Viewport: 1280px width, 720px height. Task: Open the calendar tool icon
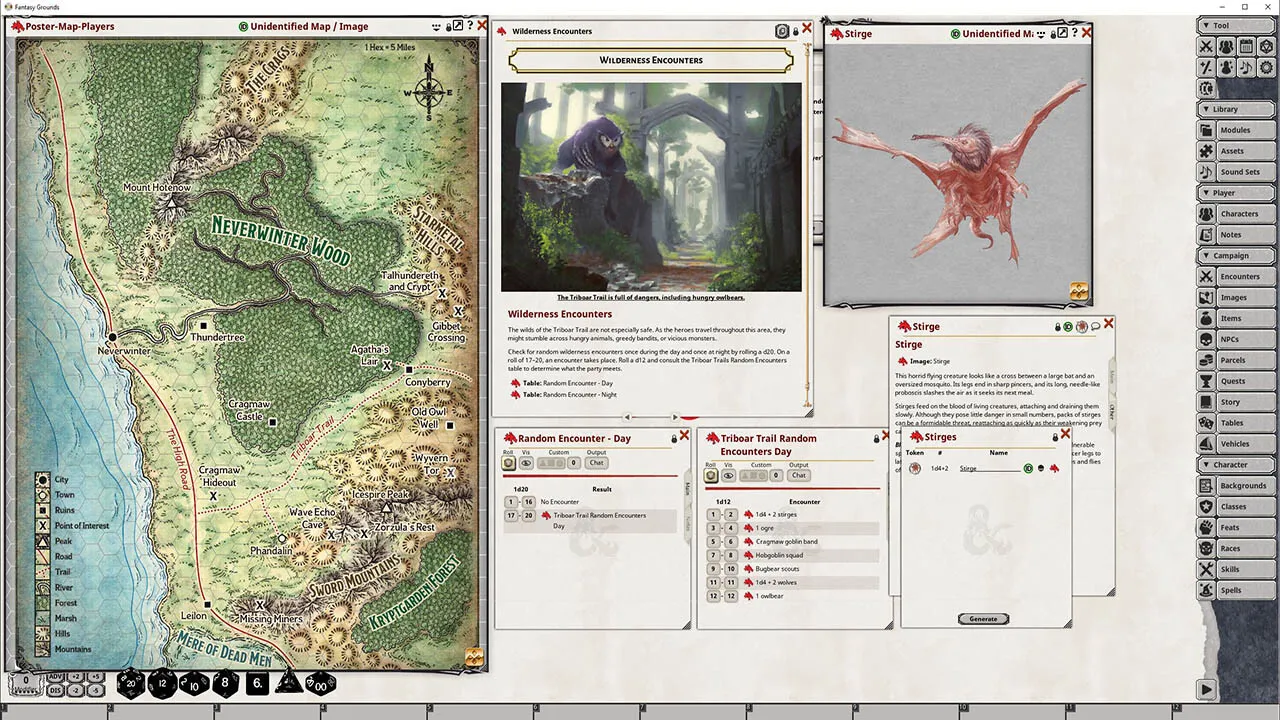(1246, 46)
